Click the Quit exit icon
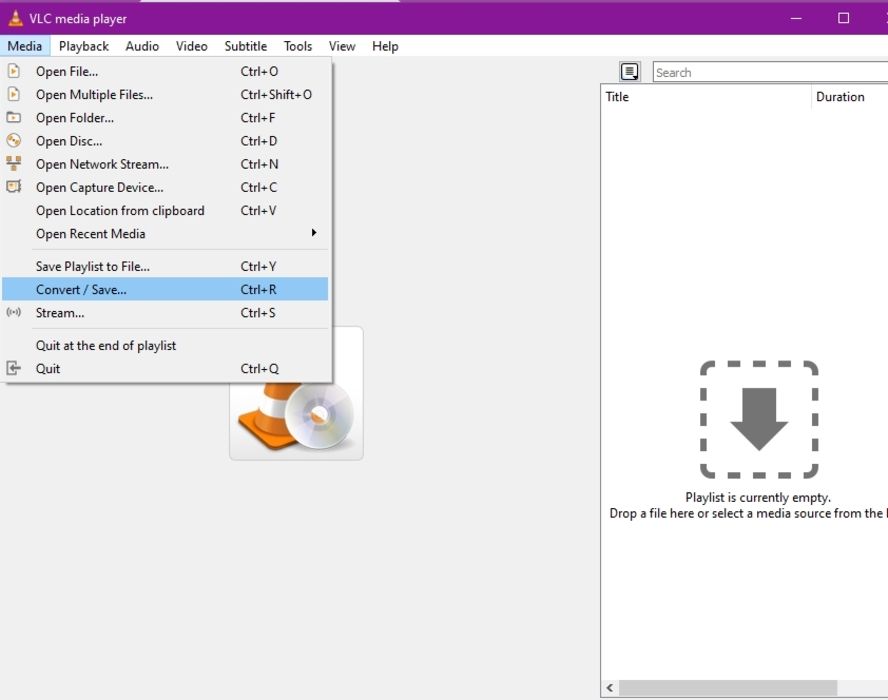 click(x=14, y=369)
